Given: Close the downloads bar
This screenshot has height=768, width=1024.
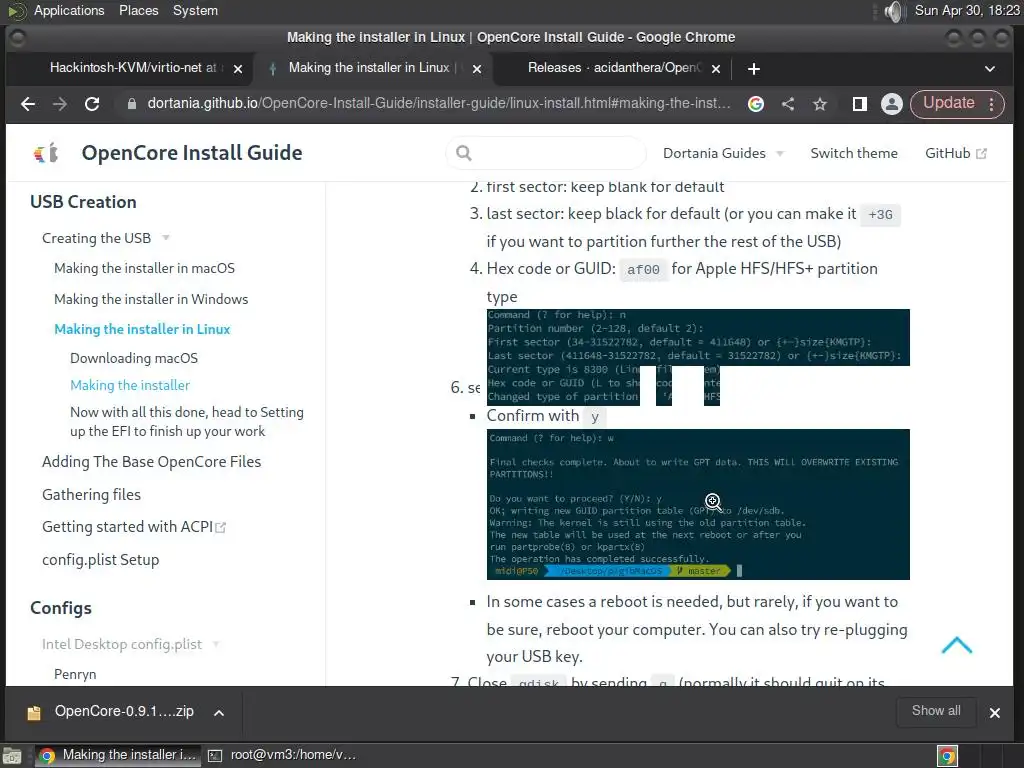Looking at the screenshot, I should 995,712.
